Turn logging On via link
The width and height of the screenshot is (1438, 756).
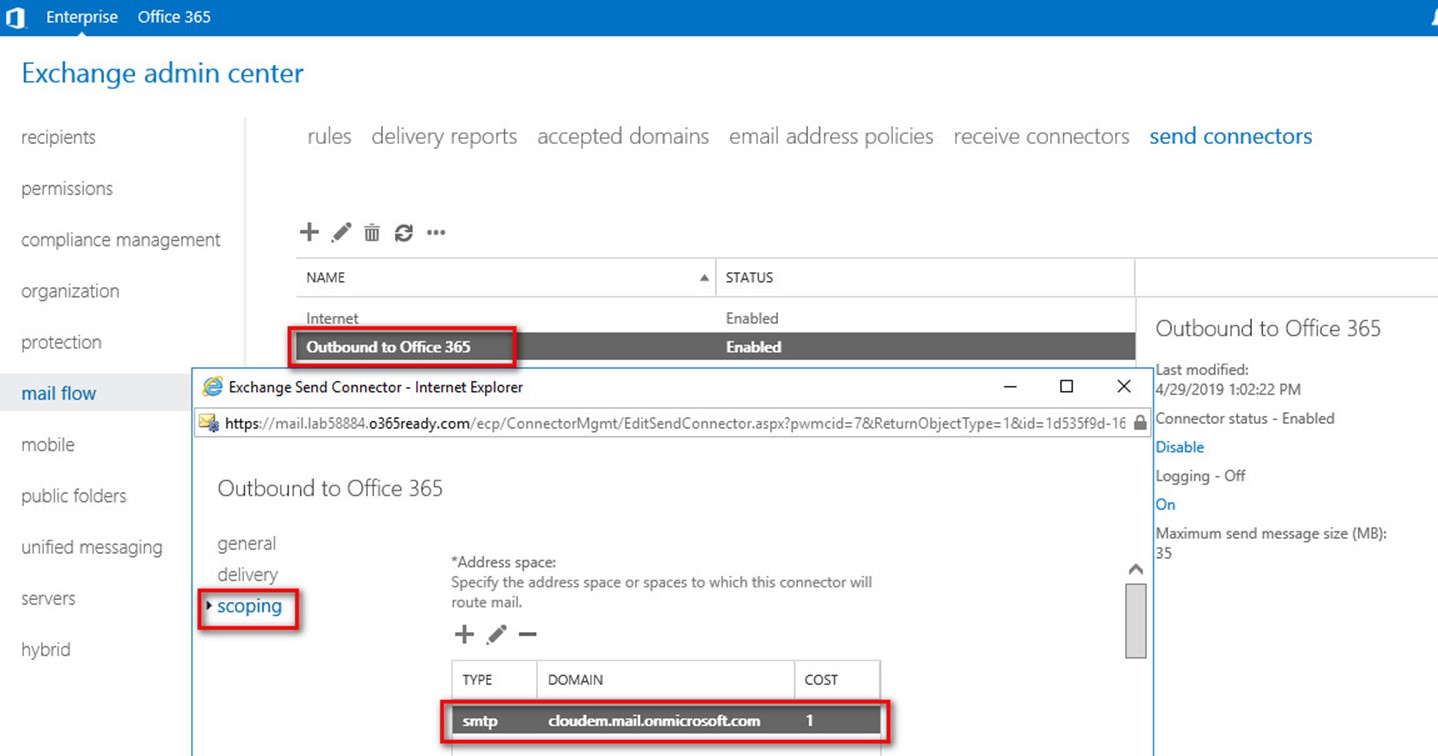tap(1166, 505)
